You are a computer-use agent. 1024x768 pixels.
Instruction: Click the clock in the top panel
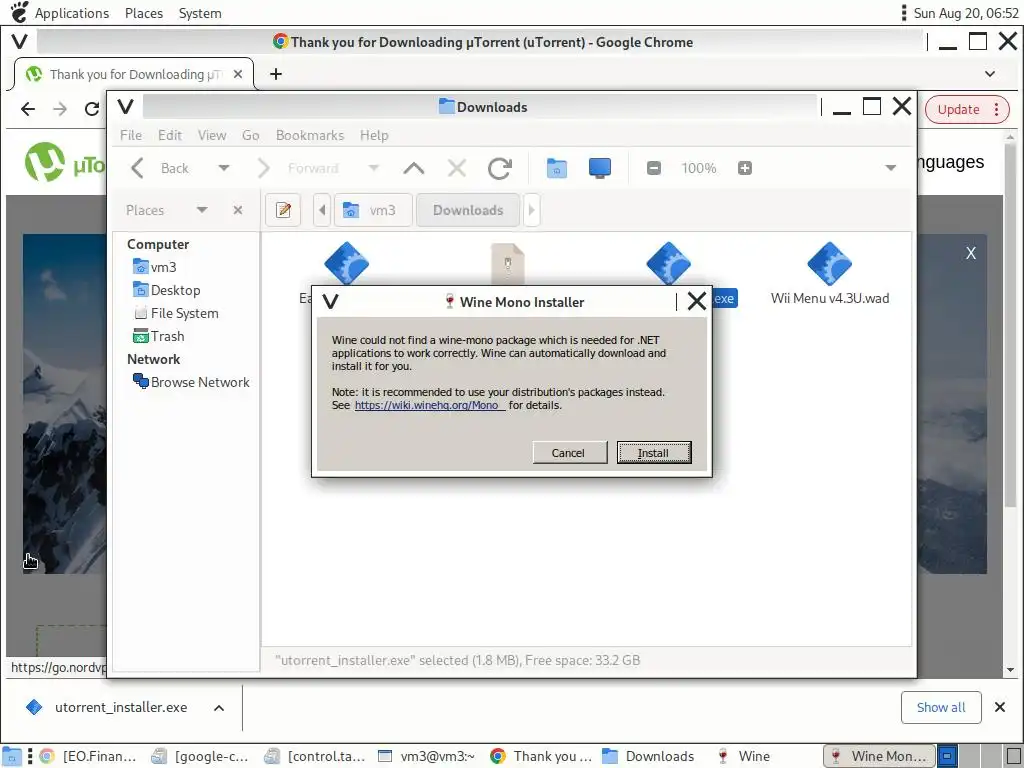click(966, 13)
